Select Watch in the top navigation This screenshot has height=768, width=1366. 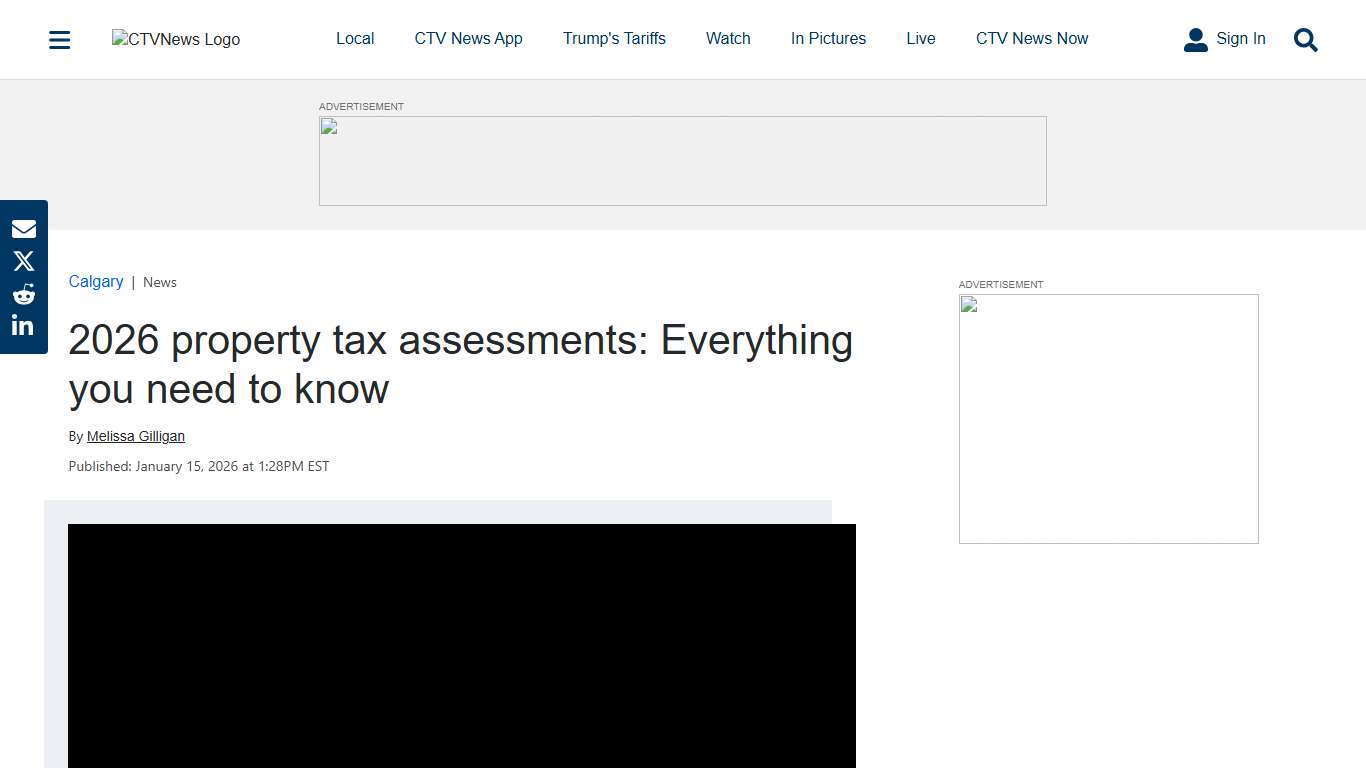click(x=728, y=39)
